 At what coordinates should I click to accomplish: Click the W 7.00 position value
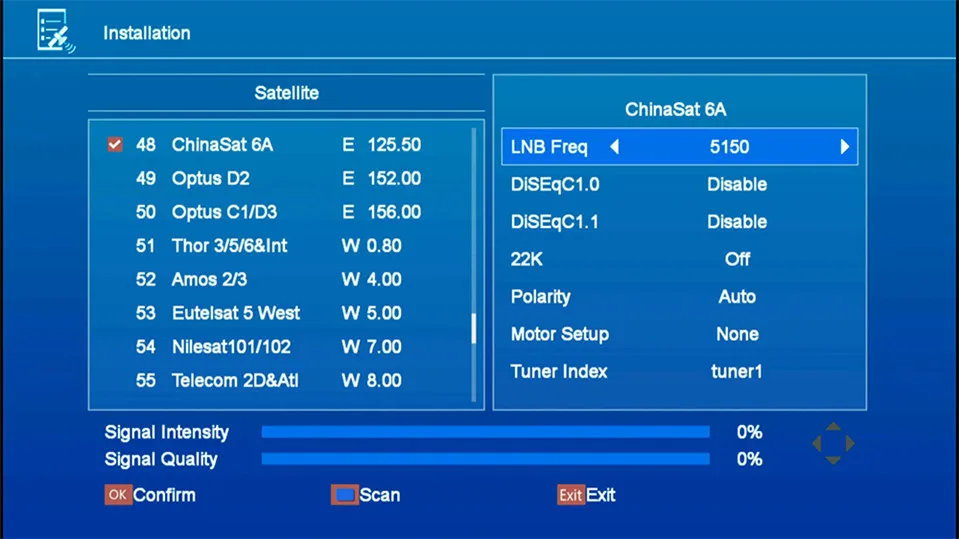372,347
